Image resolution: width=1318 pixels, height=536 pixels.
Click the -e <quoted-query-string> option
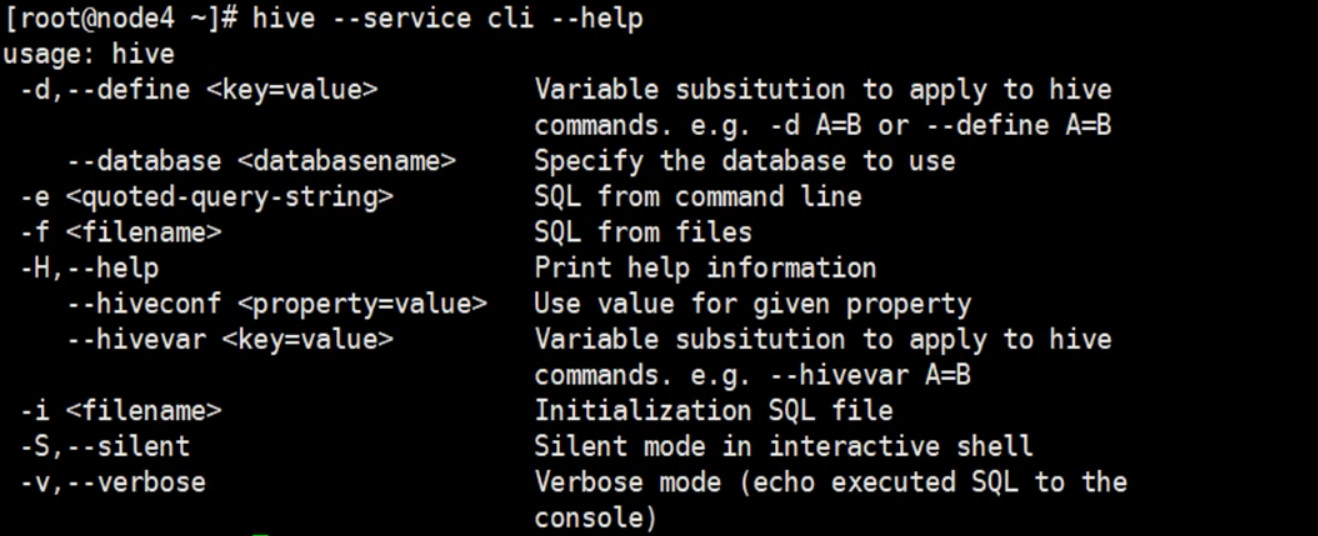point(206,197)
